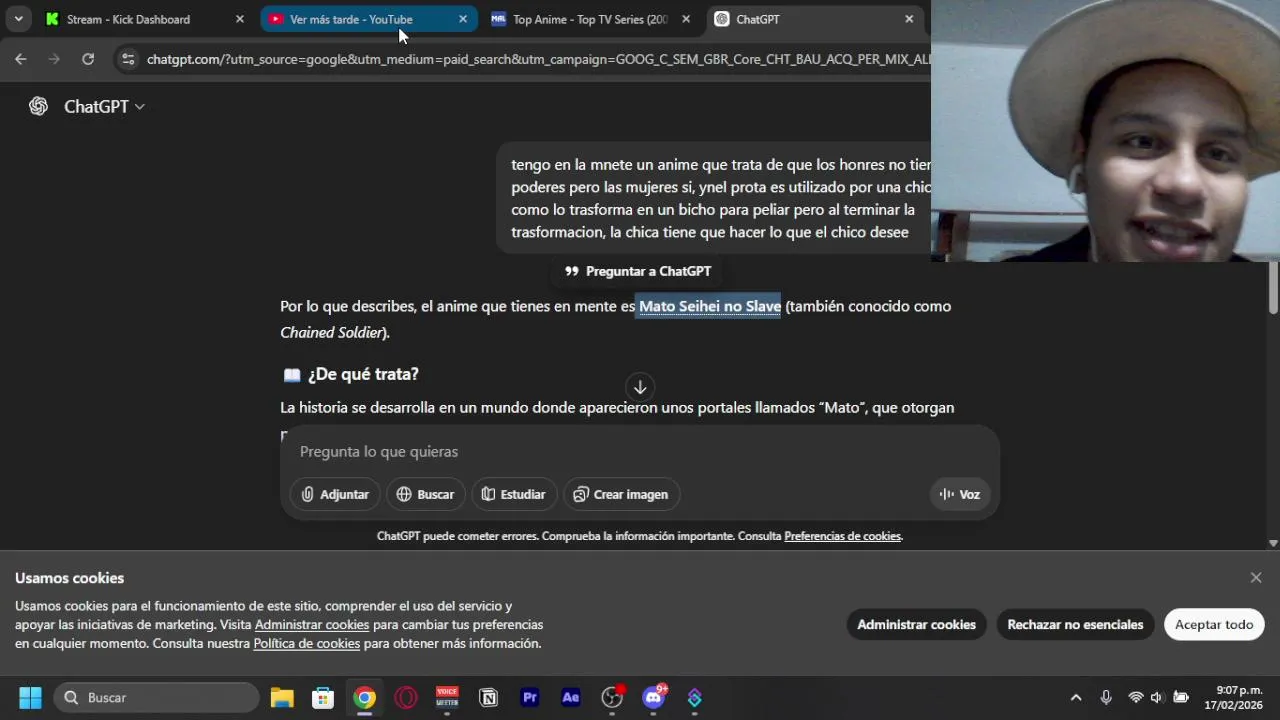Click the Chrome taskbar icon

click(365, 697)
